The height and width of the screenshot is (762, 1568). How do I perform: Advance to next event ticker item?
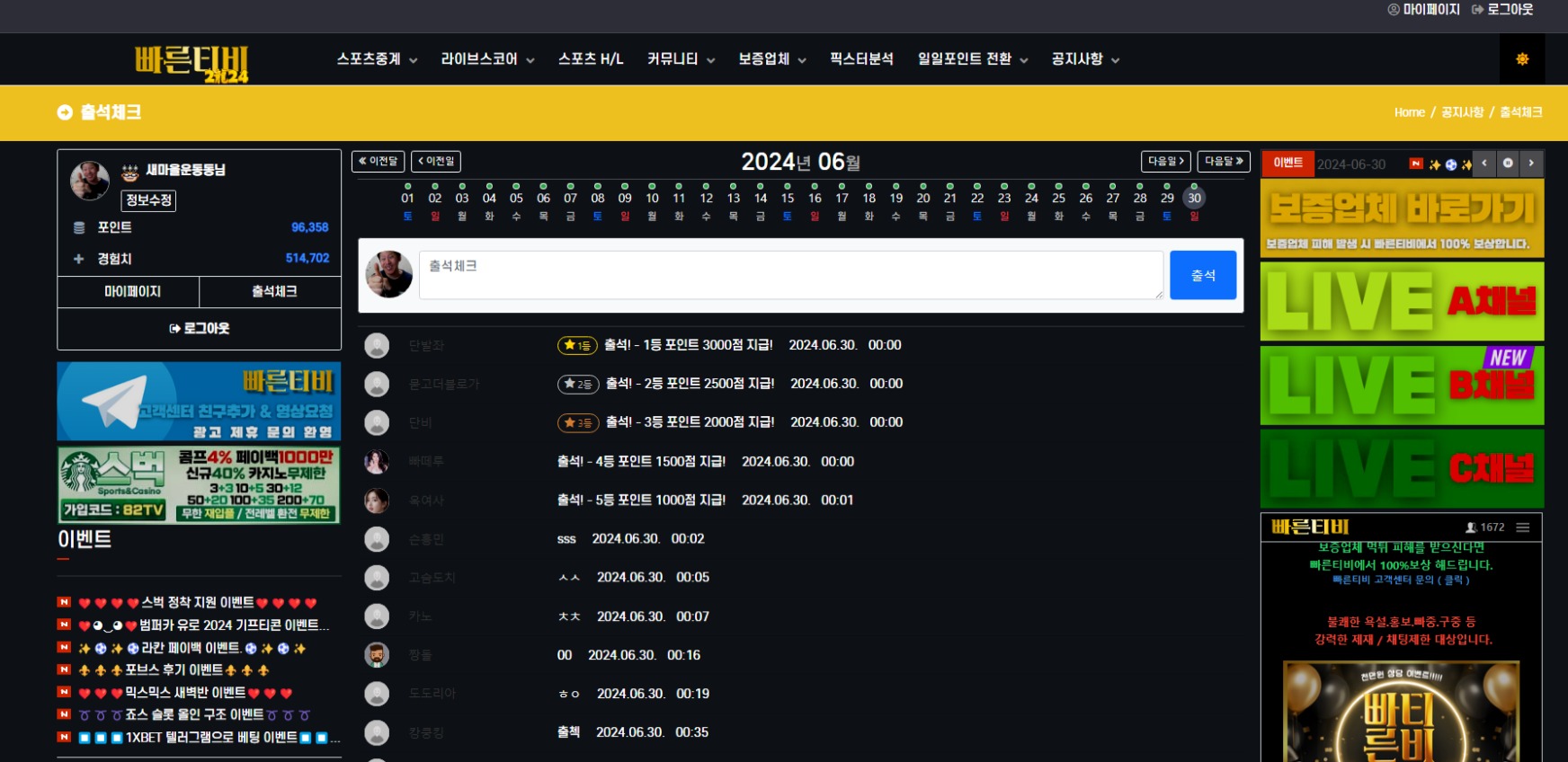[x=1531, y=163]
